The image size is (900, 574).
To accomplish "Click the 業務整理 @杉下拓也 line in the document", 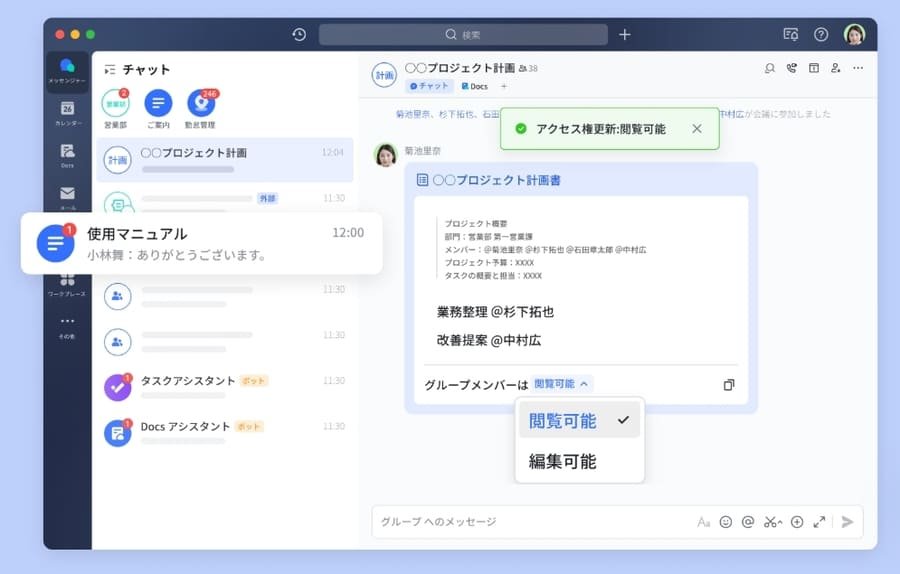I will coord(495,312).
